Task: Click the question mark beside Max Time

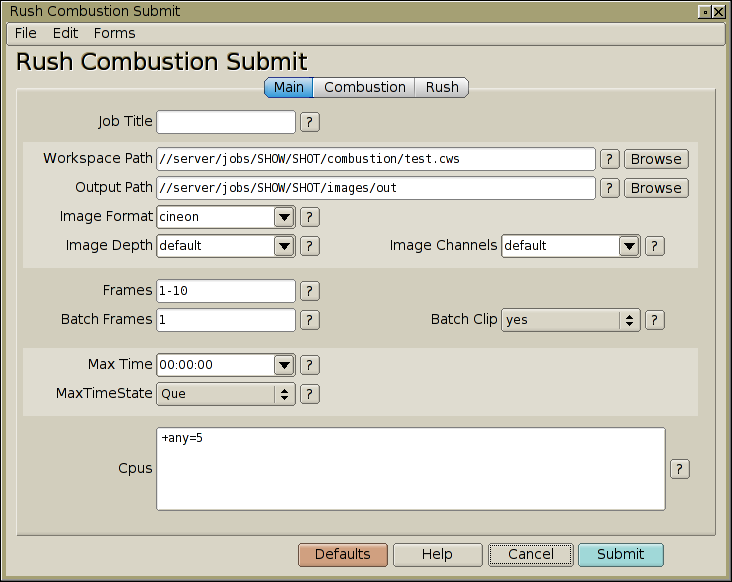Action: [x=310, y=365]
